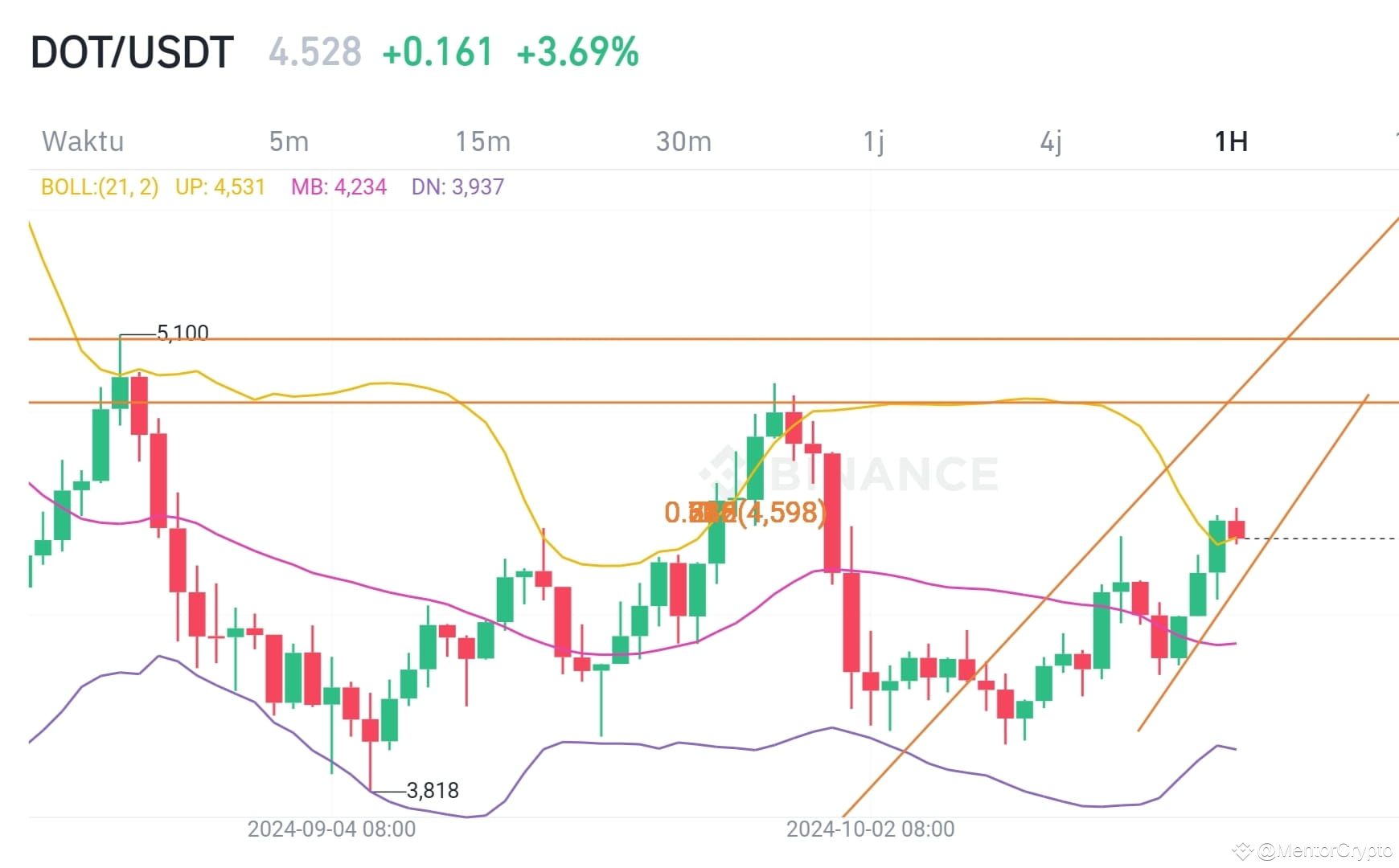The width and height of the screenshot is (1399, 868).
Task: Click the MB: 4,234 middle band label
Action: (x=338, y=186)
